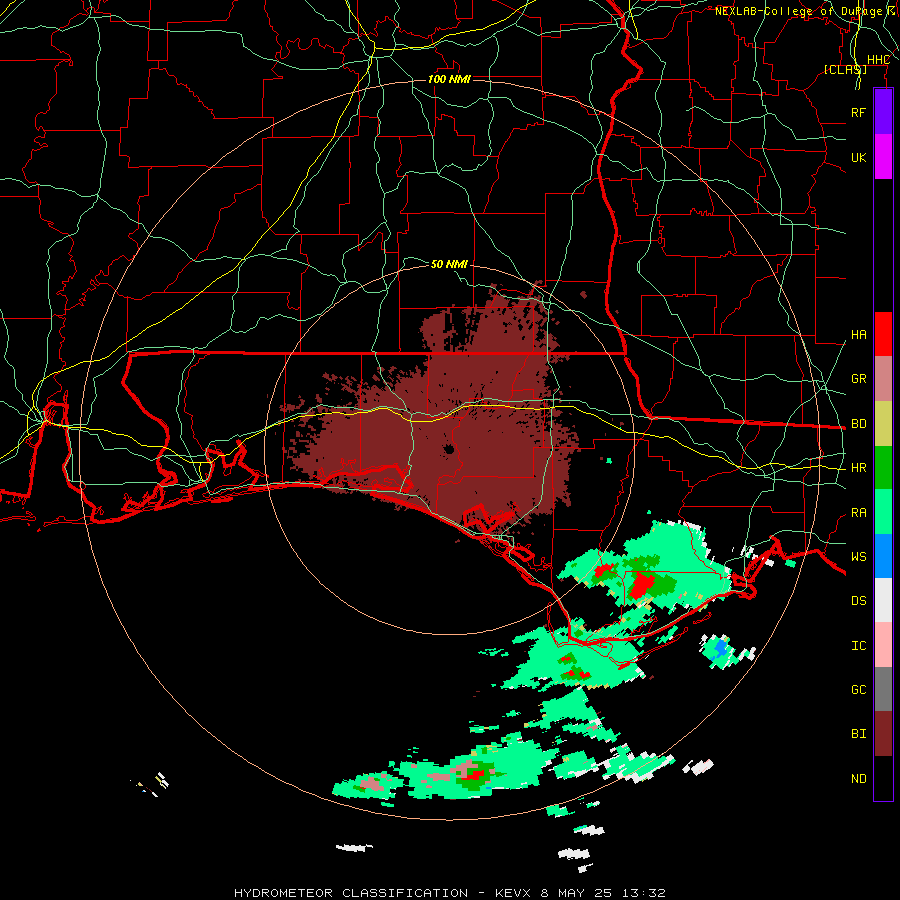This screenshot has width=900, height=900.
Task: Select the BD yellow legend swatch
Action: pyautogui.click(x=883, y=424)
